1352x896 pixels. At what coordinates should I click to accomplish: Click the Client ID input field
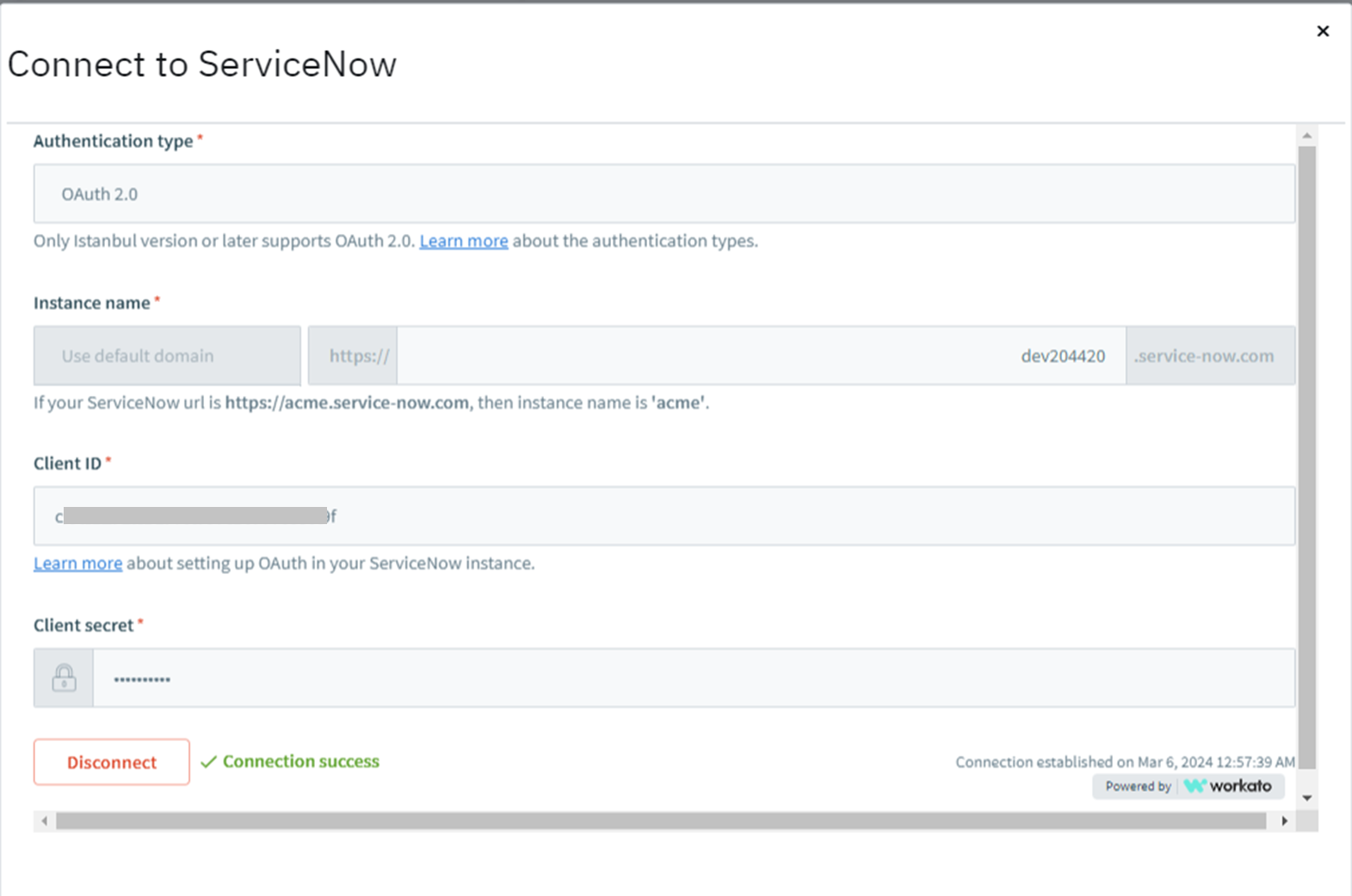(x=664, y=516)
